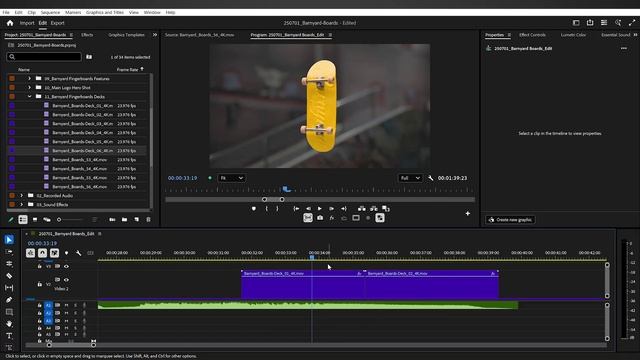Click the Home icon
The height and width of the screenshot is (360, 640).
pos(10,23)
